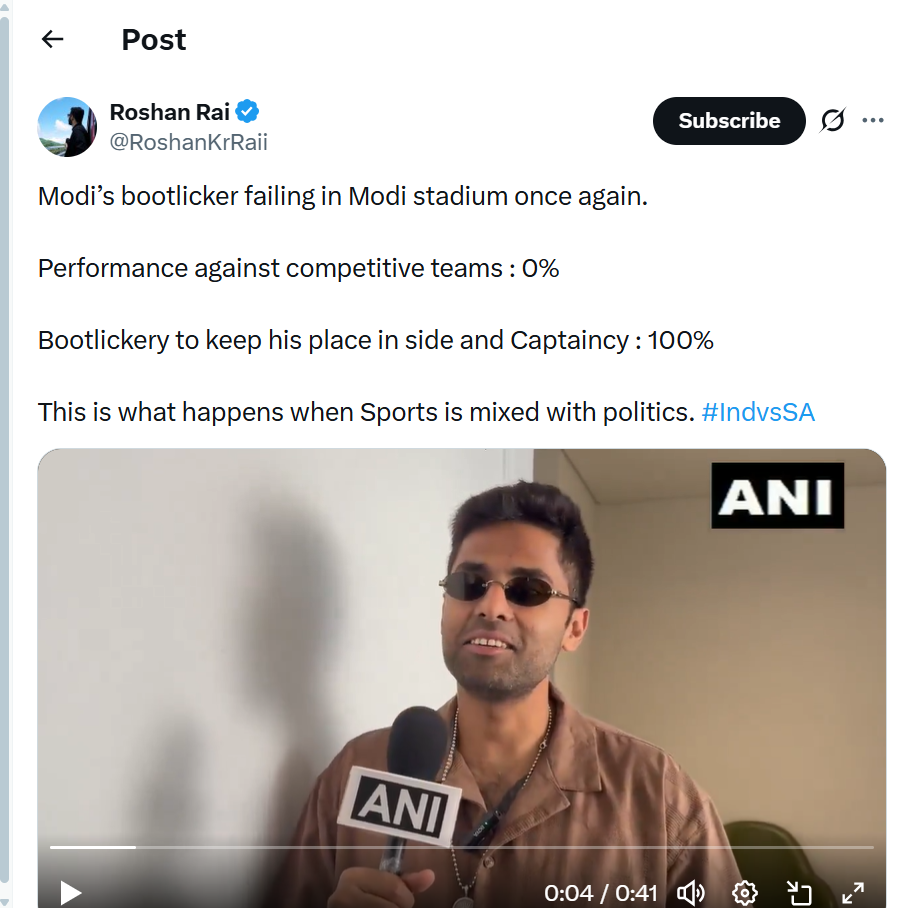
Task: Click the blue verified badge
Action: (248, 112)
